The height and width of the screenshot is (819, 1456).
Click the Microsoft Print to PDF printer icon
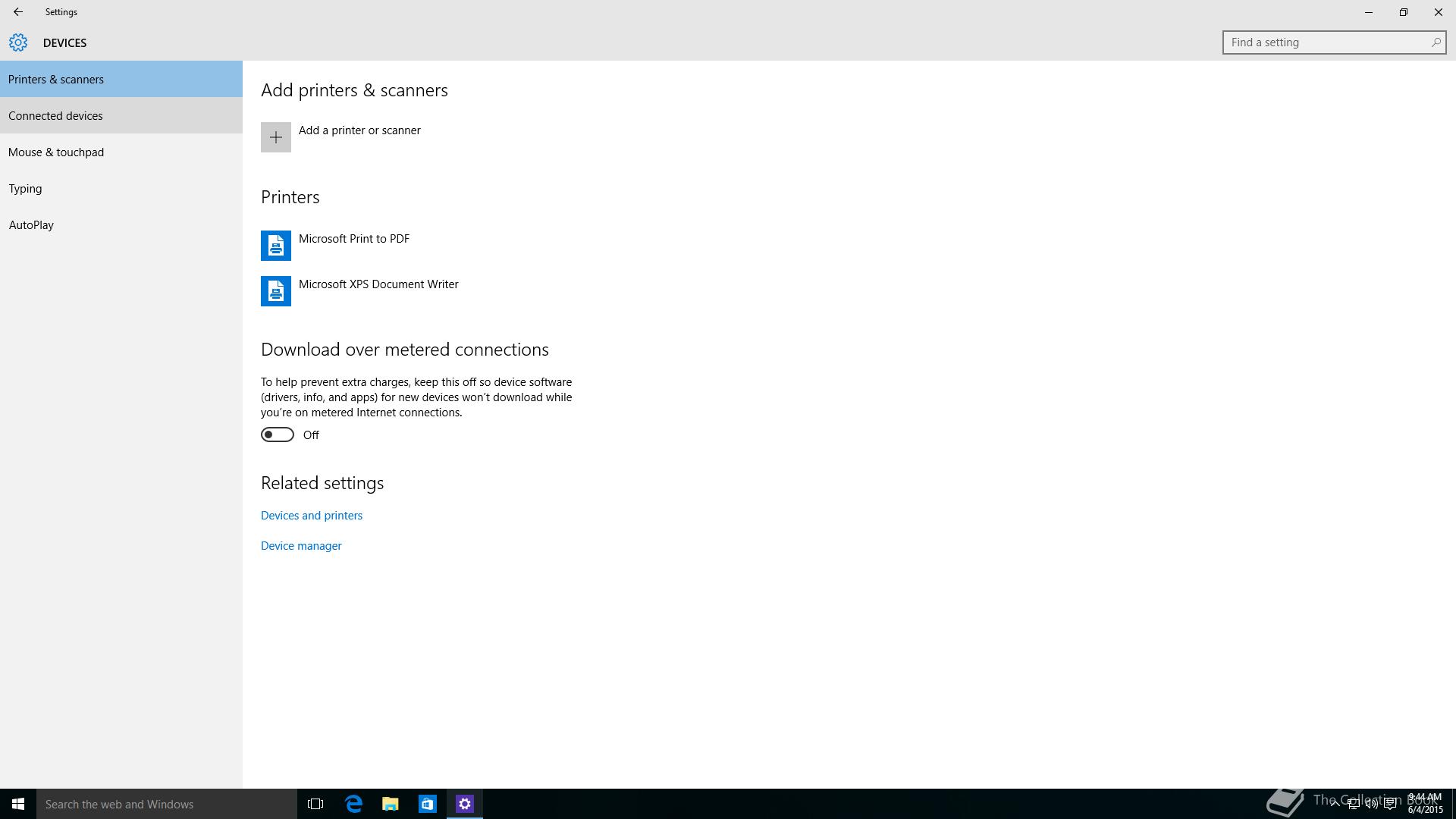[x=276, y=246]
